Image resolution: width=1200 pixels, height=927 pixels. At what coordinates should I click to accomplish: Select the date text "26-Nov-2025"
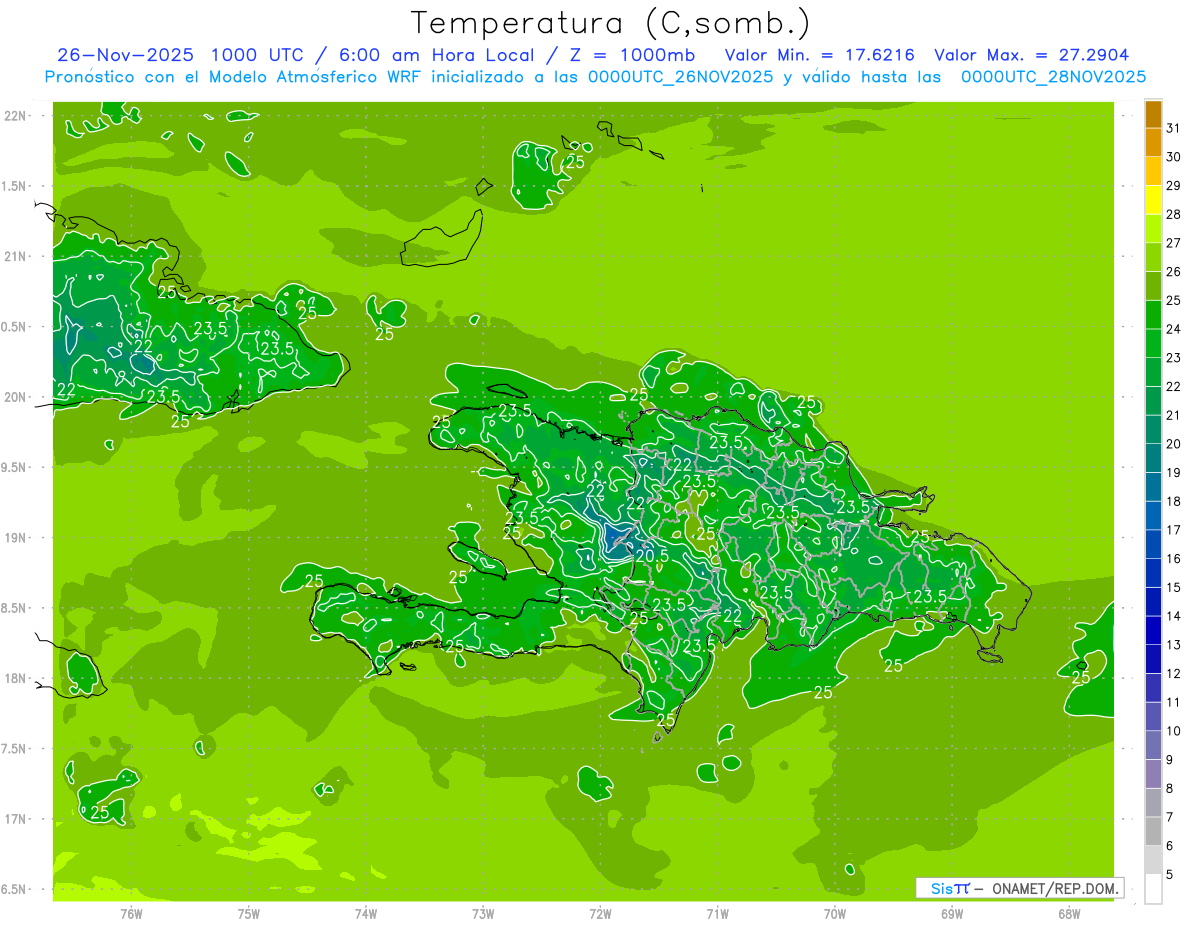126,55
